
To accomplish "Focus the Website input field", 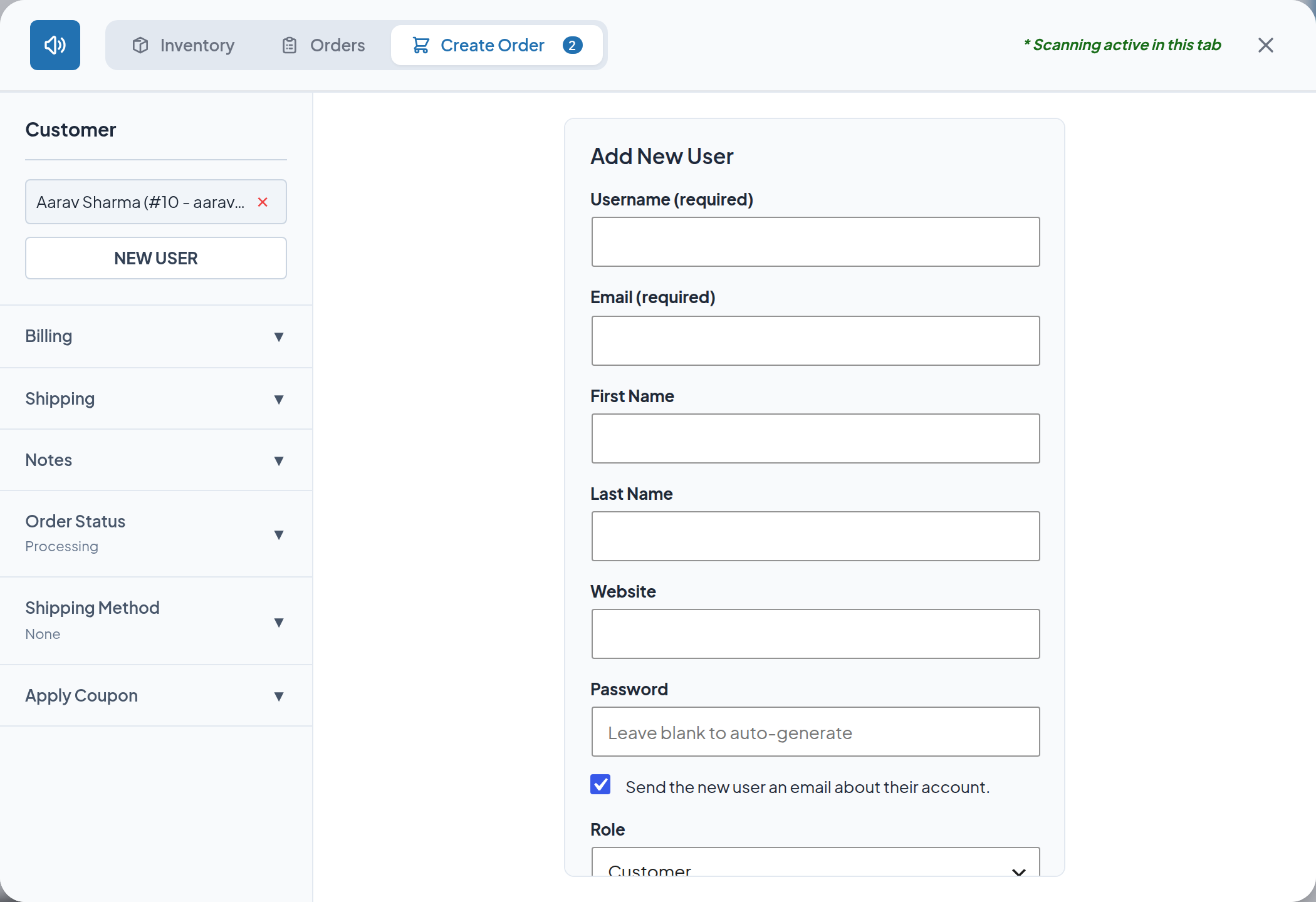I will point(815,634).
